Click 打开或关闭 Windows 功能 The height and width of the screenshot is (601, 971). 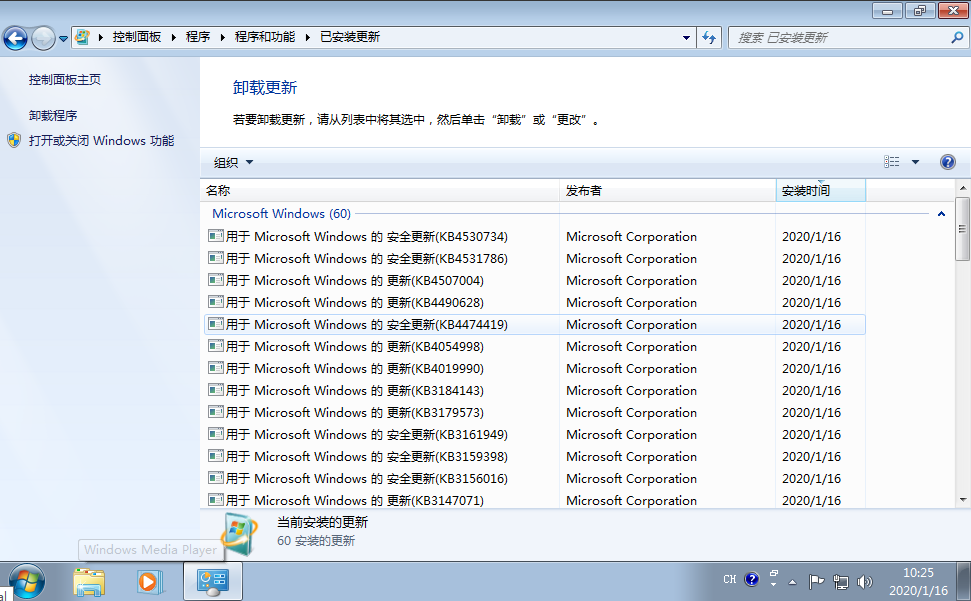(x=102, y=140)
